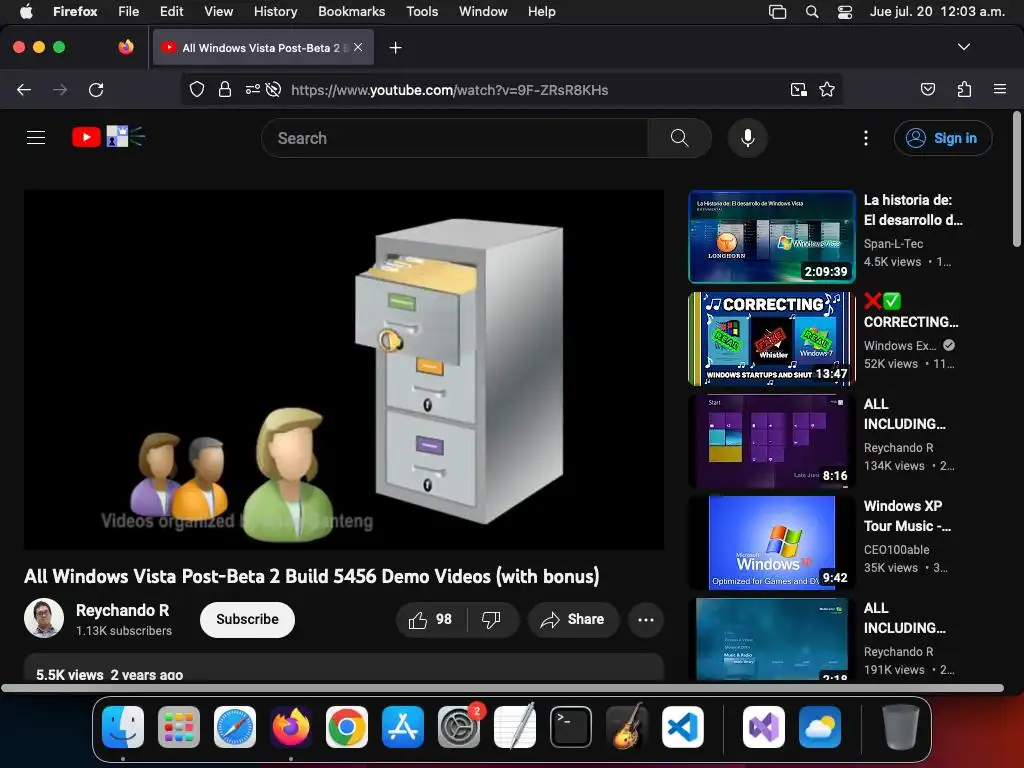Open macOS Control Center in the menu bar
Image resolution: width=1024 pixels, height=768 pixels.
pos(844,12)
